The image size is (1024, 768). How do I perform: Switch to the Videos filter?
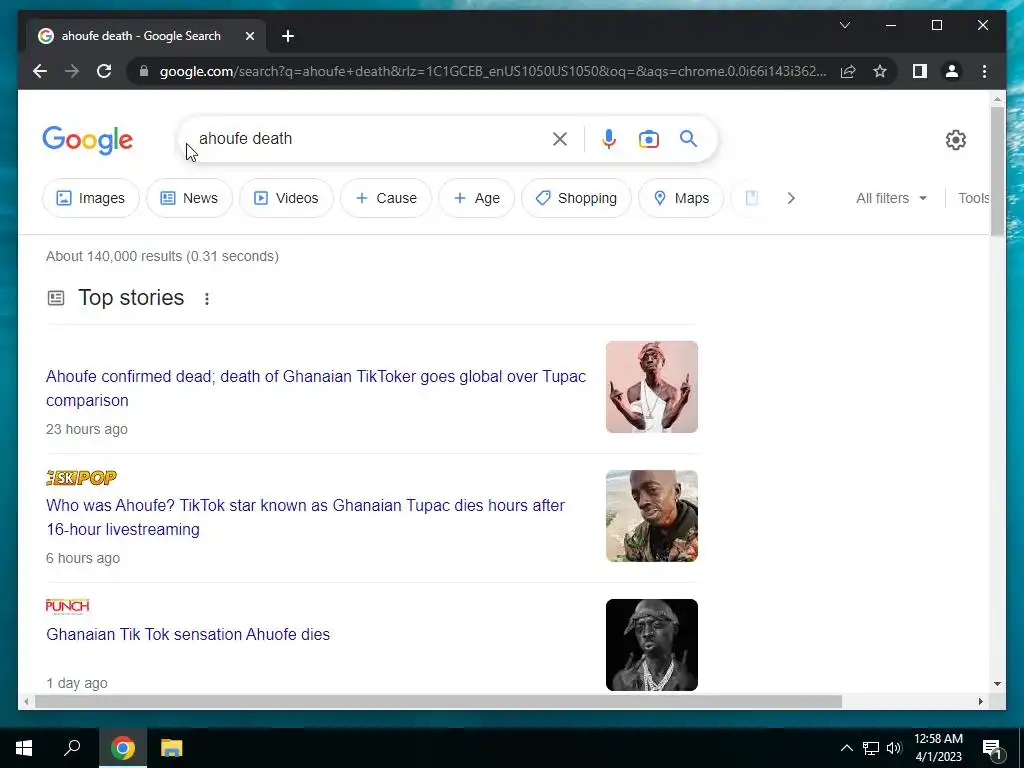[x=286, y=198]
